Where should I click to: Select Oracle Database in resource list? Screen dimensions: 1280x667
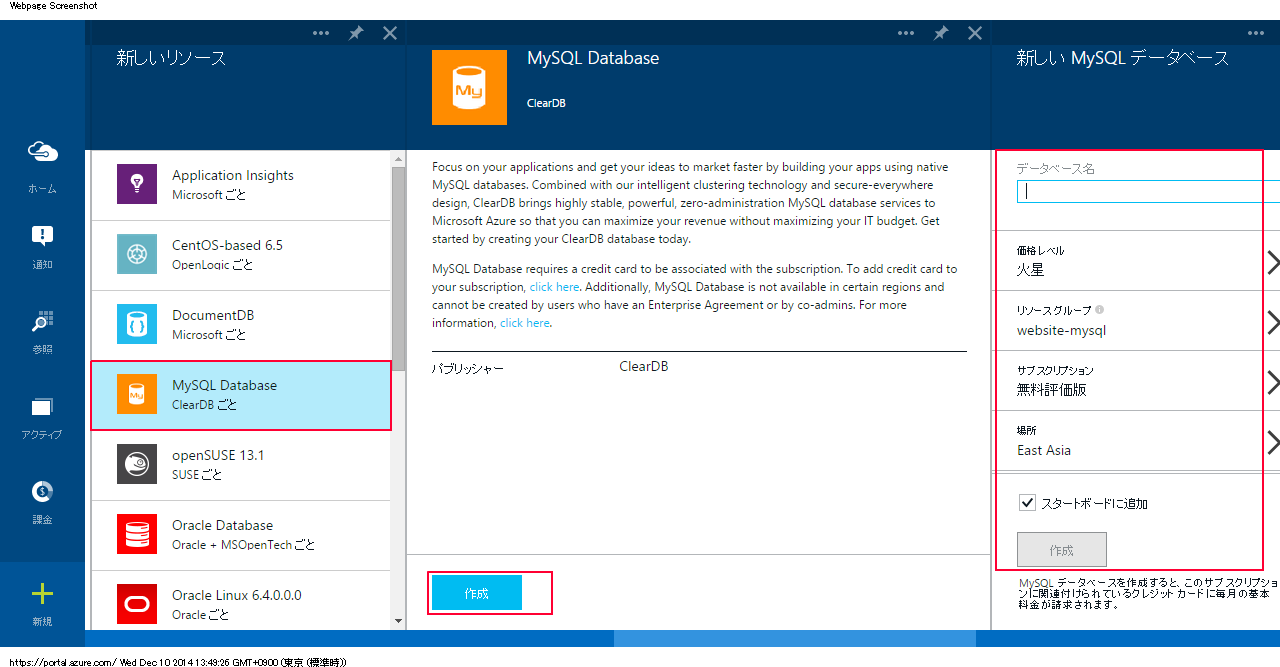241,535
